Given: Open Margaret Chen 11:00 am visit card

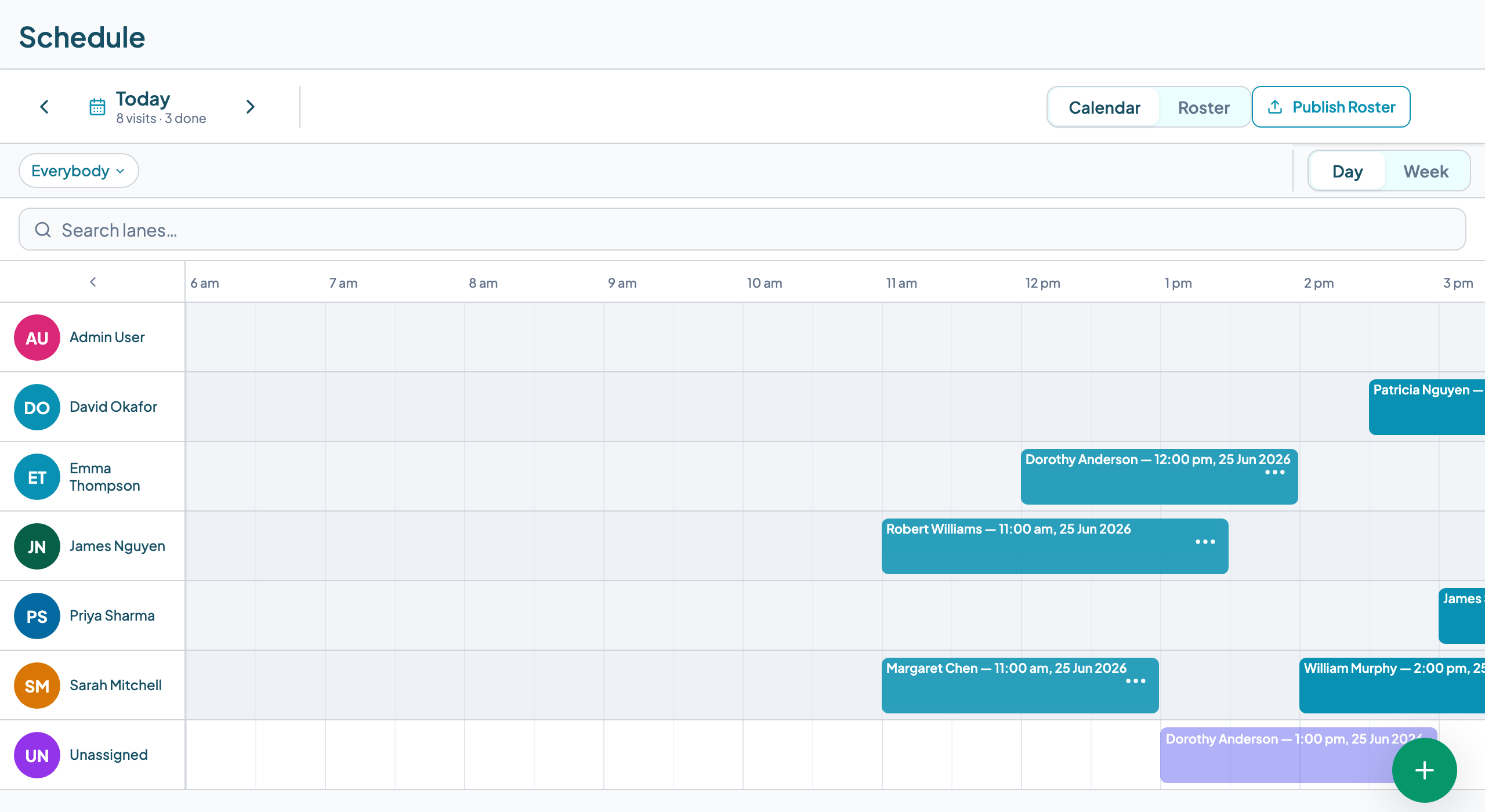Looking at the screenshot, I should coord(1020,686).
